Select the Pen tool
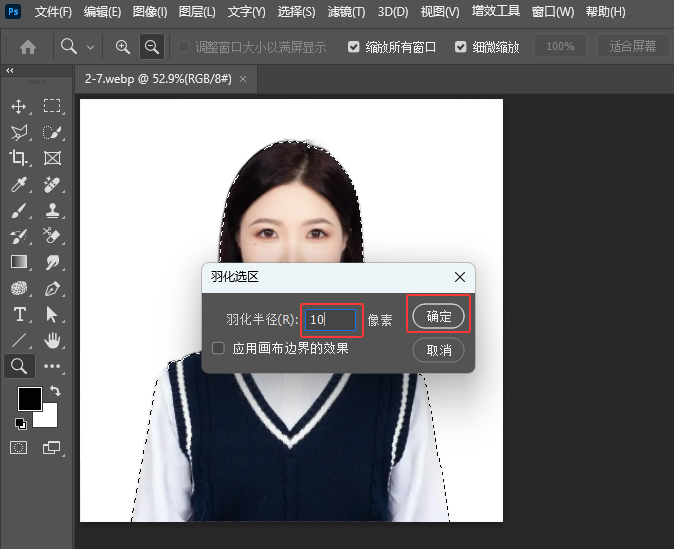Image resolution: width=674 pixels, height=549 pixels. pos(52,288)
